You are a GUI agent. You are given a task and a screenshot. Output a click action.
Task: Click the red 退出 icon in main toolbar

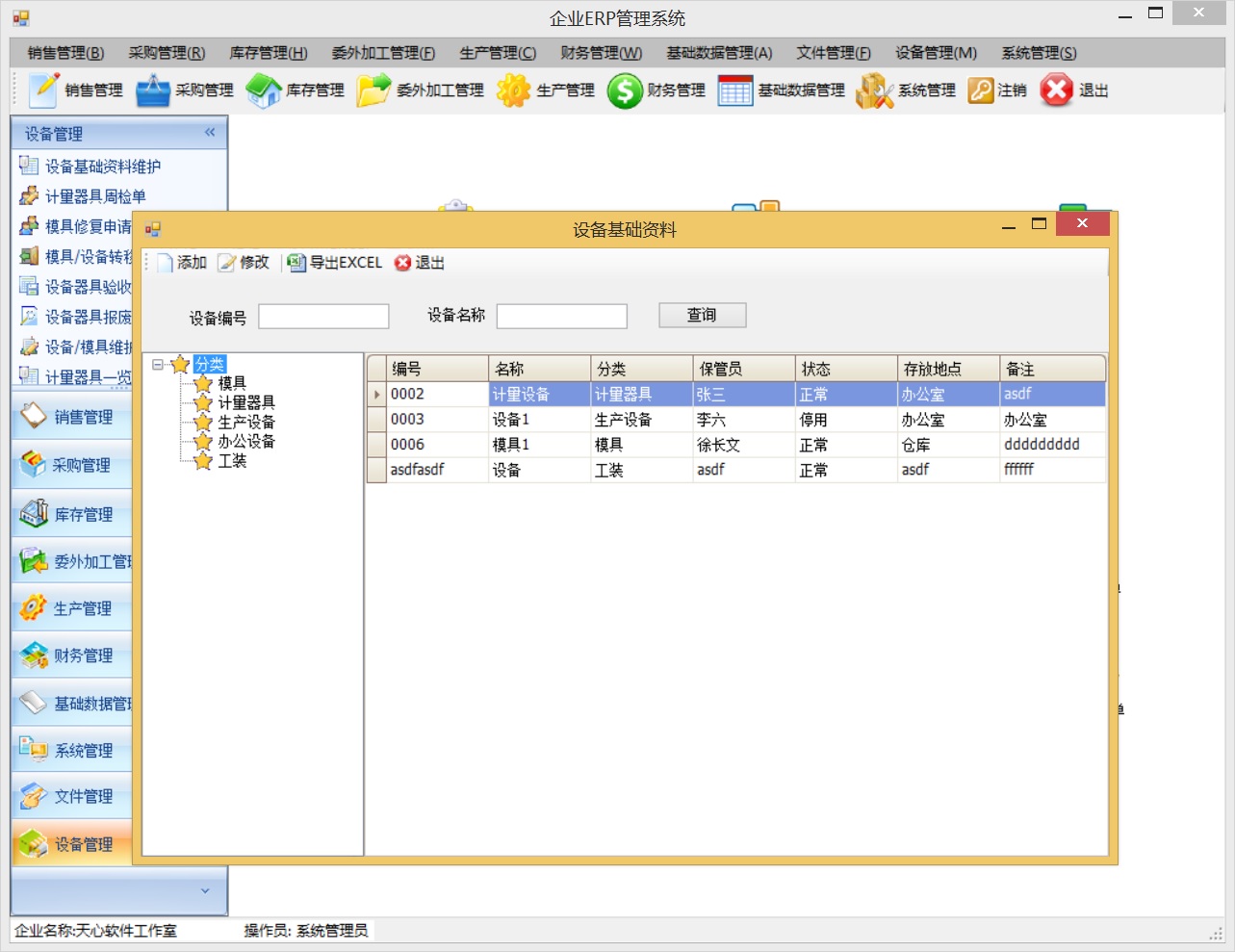[1056, 90]
